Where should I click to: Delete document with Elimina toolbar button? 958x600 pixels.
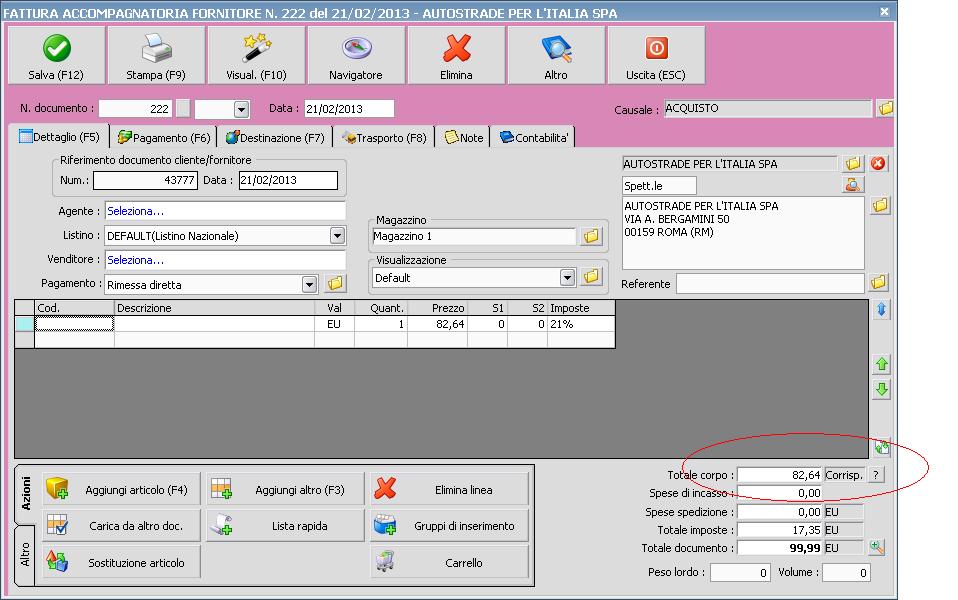(x=456, y=56)
